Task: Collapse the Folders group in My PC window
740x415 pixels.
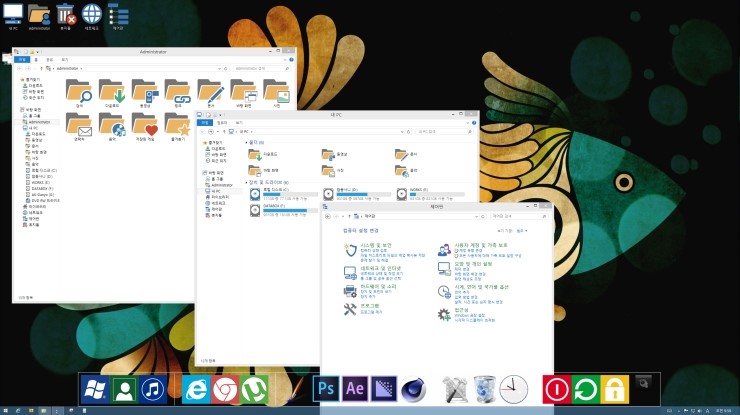Action: [246, 142]
